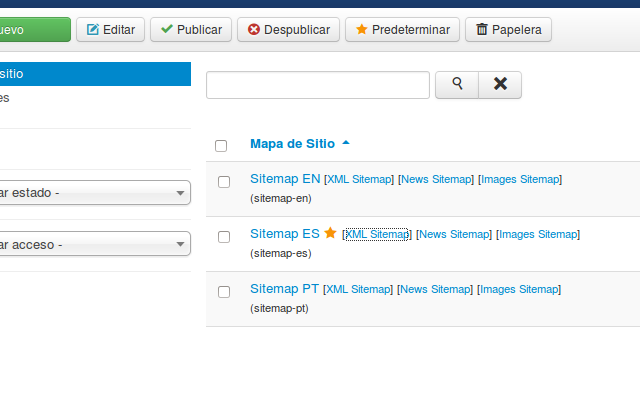
Task: Check the Sitemap EN row checkbox
Action: click(224, 181)
